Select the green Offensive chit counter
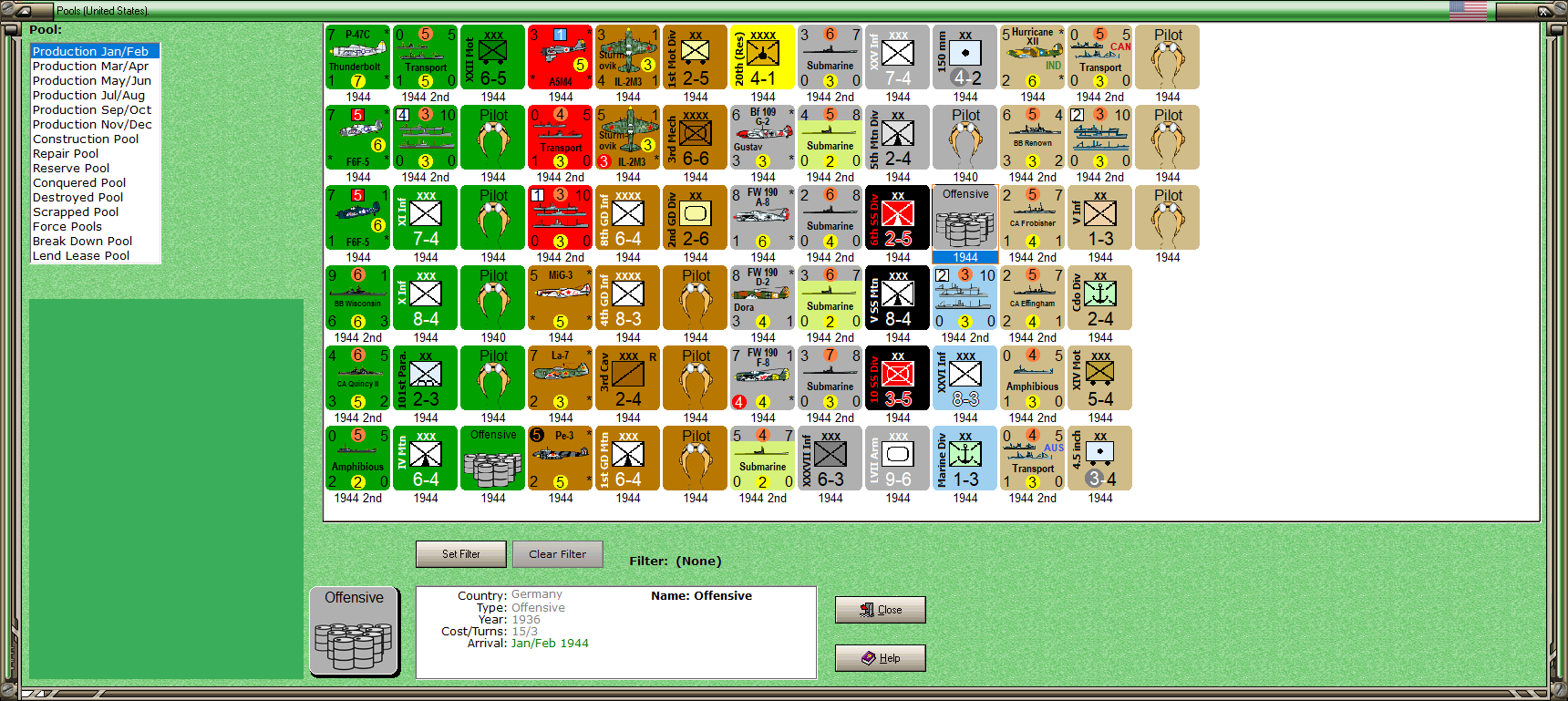Image resolution: width=1568 pixels, height=701 pixels. pyautogui.click(x=493, y=459)
